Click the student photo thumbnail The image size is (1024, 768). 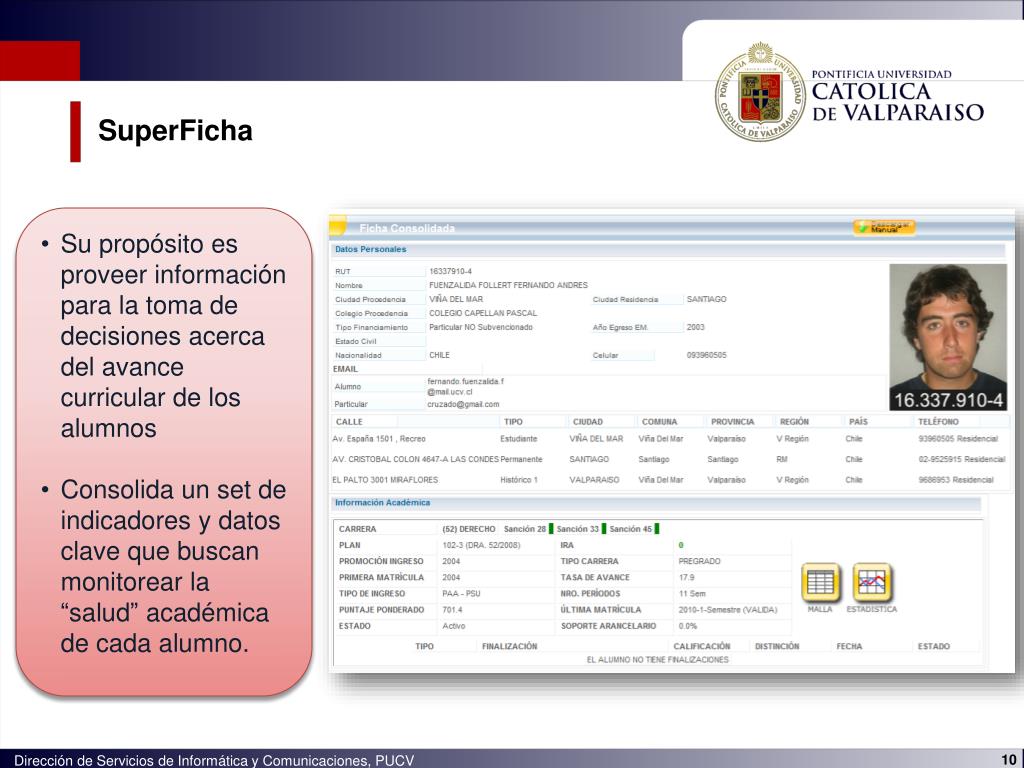pyautogui.click(x=948, y=337)
